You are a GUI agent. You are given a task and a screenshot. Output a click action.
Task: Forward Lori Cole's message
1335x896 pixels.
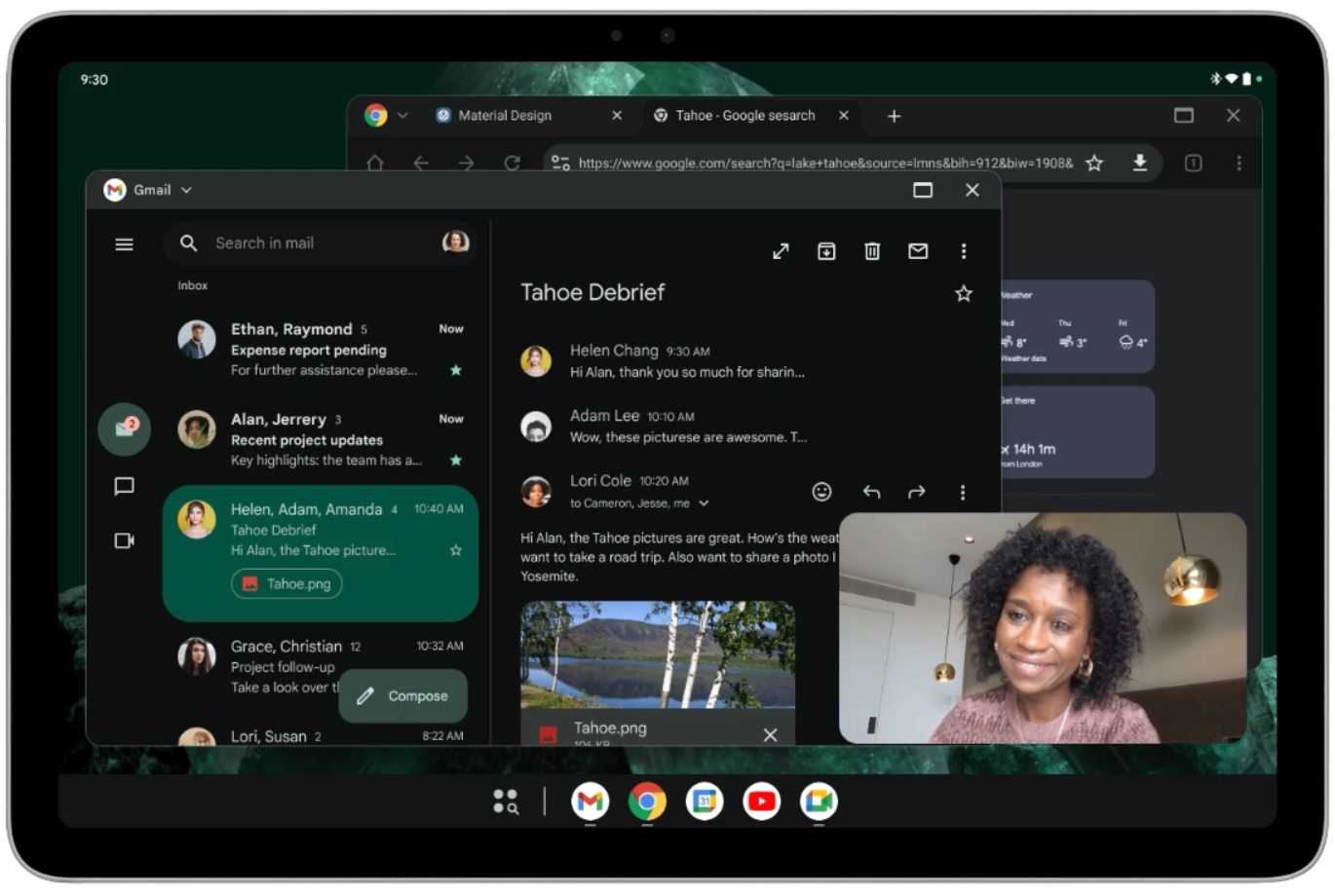917,492
